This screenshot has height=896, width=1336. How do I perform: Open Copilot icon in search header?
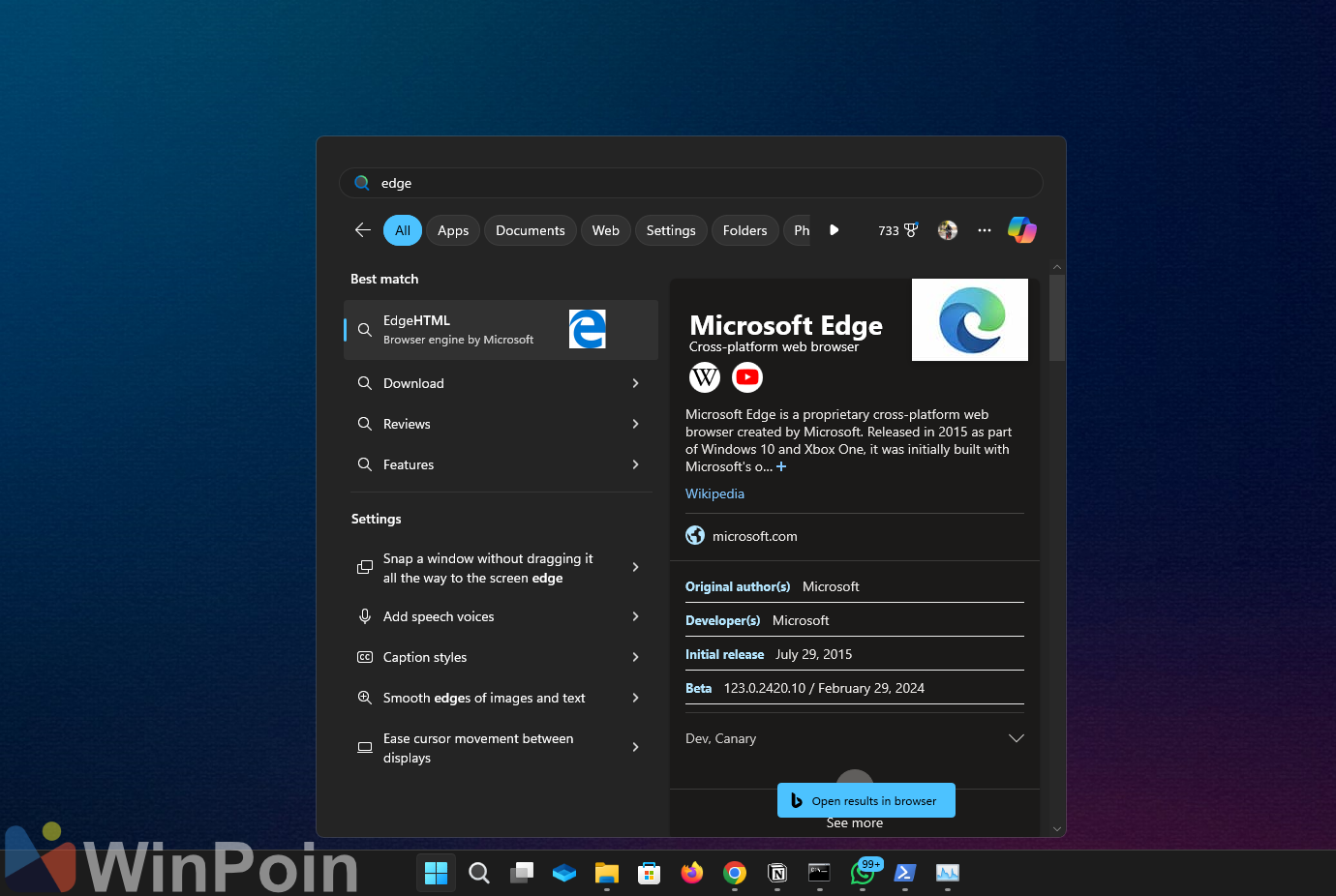pyautogui.click(x=1021, y=230)
